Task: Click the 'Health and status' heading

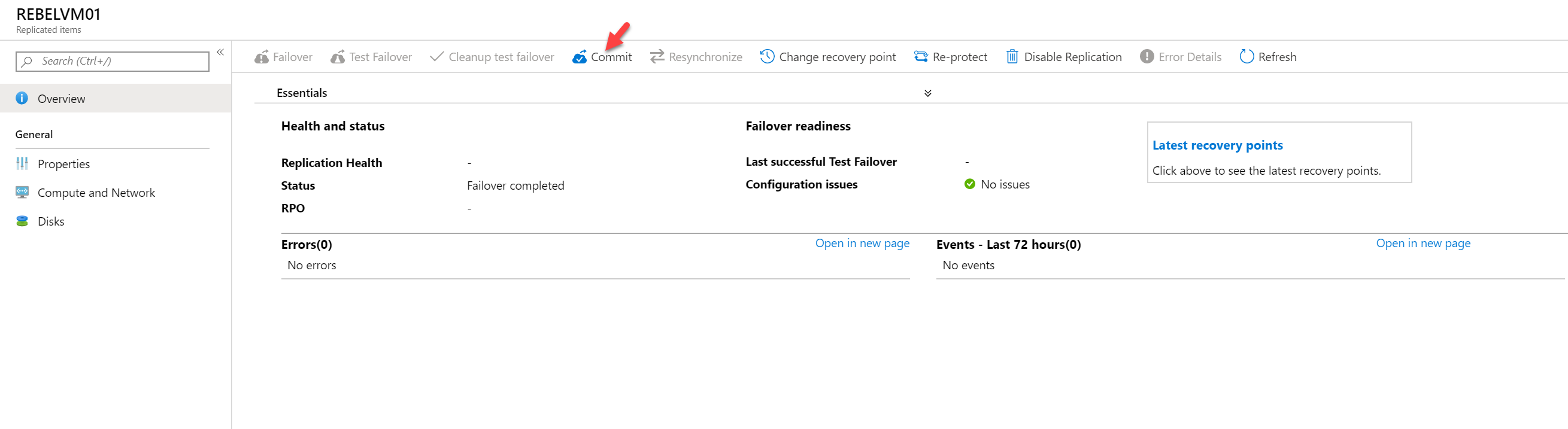Action: click(x=333, y=127)
